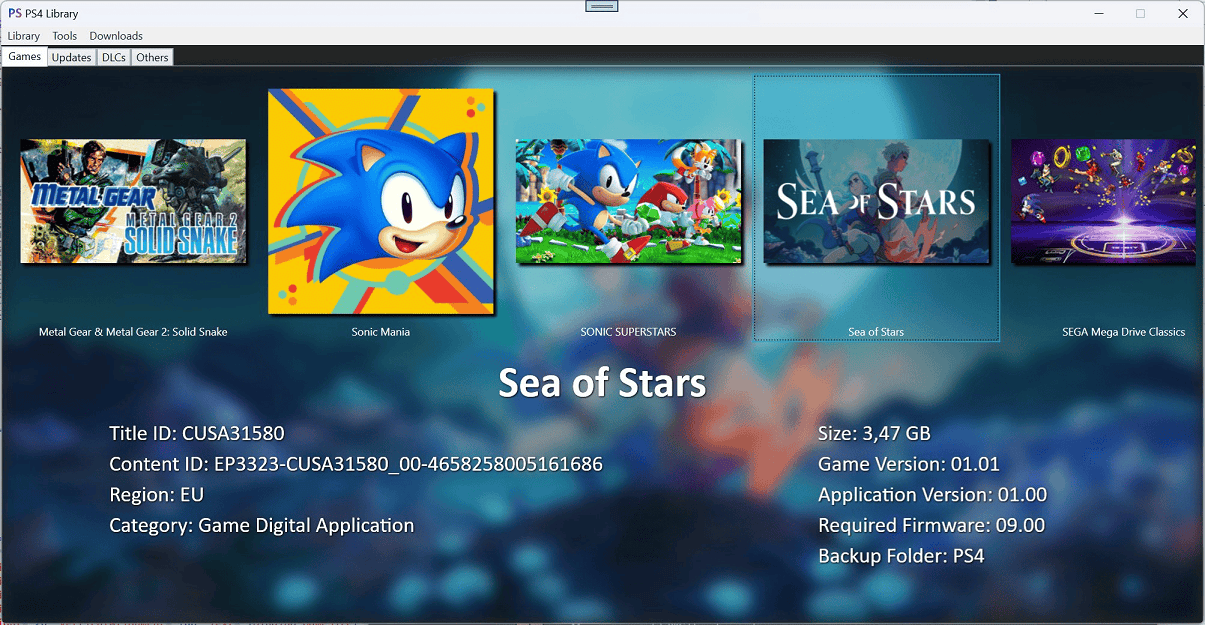Pick the SEGA Mega Drive Classics cover

tap(1104, 201)
